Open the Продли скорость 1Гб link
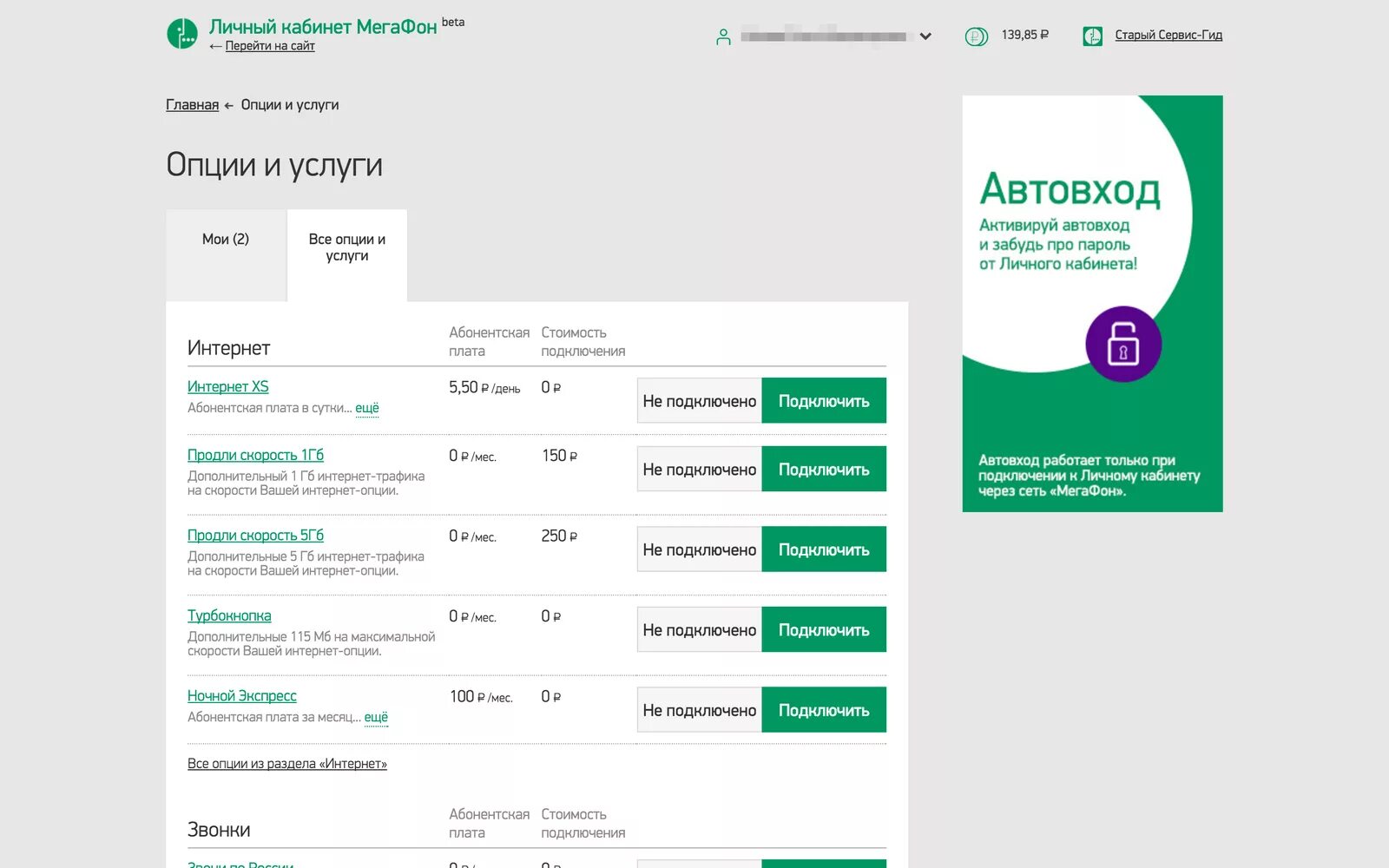Viewport: 1389px width, 868px height. 255,455
